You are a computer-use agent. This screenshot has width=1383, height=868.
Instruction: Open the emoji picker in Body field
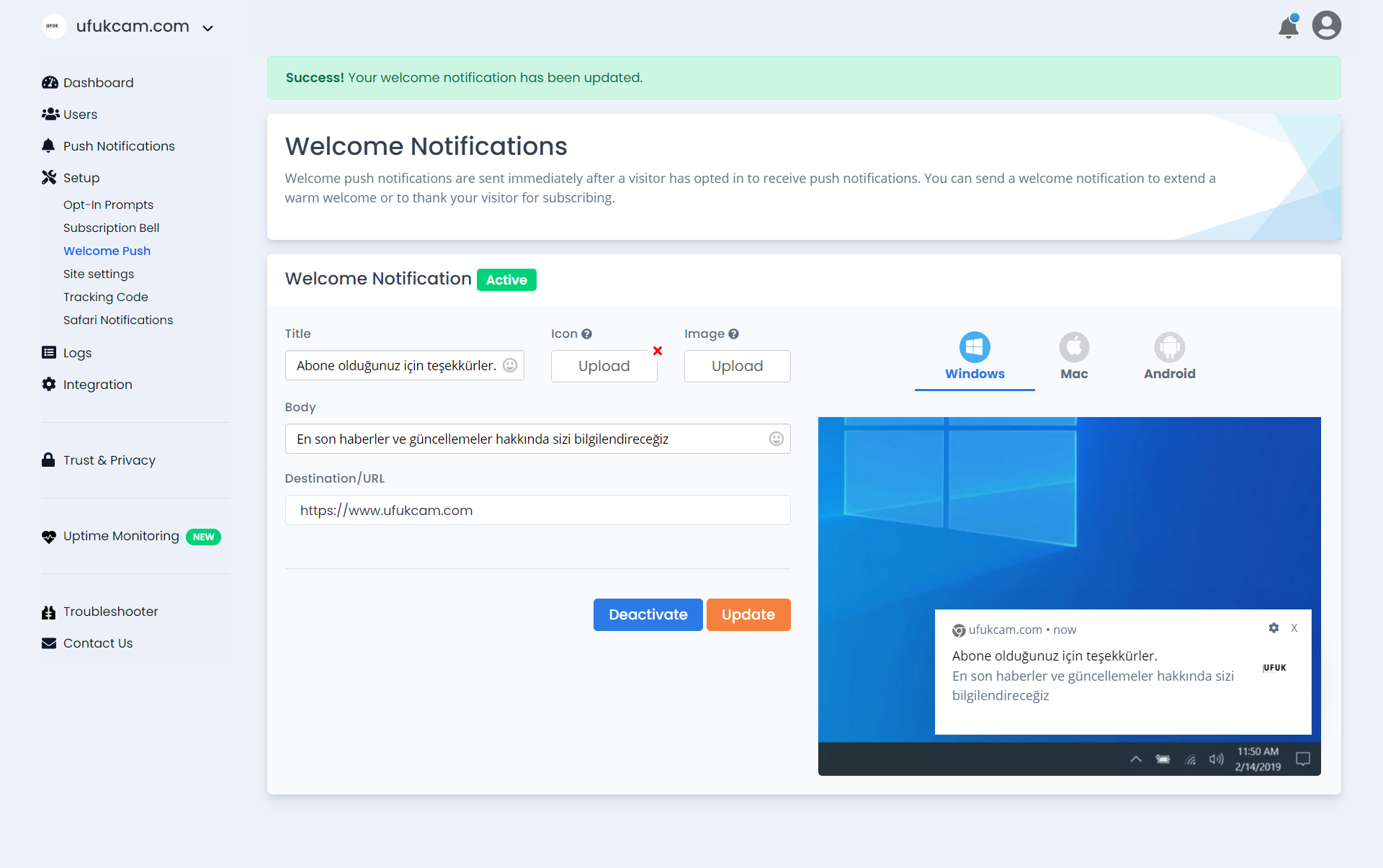tap(776, 439)
